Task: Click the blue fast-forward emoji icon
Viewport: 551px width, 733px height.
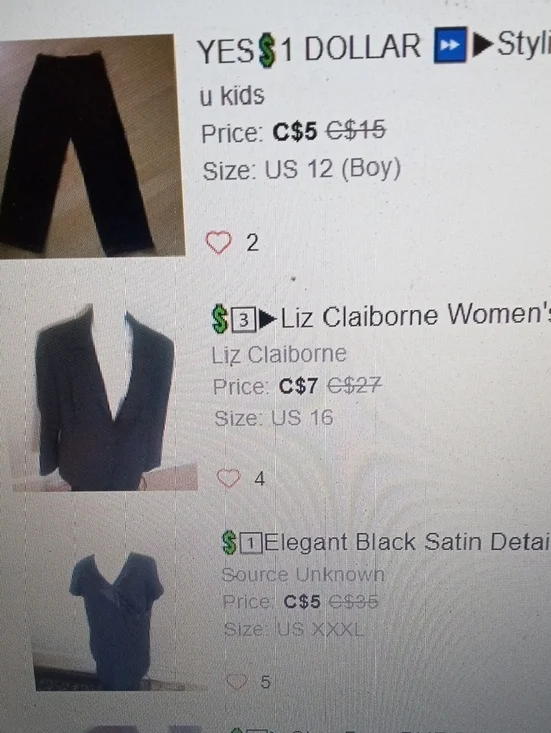Action: pos(450,45)
